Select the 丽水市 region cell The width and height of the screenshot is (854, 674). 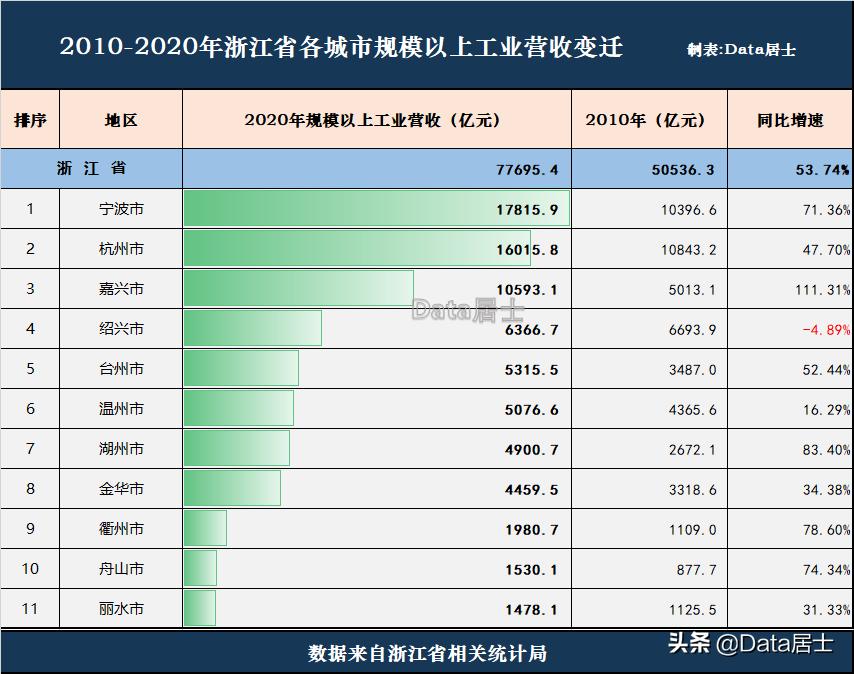coord(121,609)
